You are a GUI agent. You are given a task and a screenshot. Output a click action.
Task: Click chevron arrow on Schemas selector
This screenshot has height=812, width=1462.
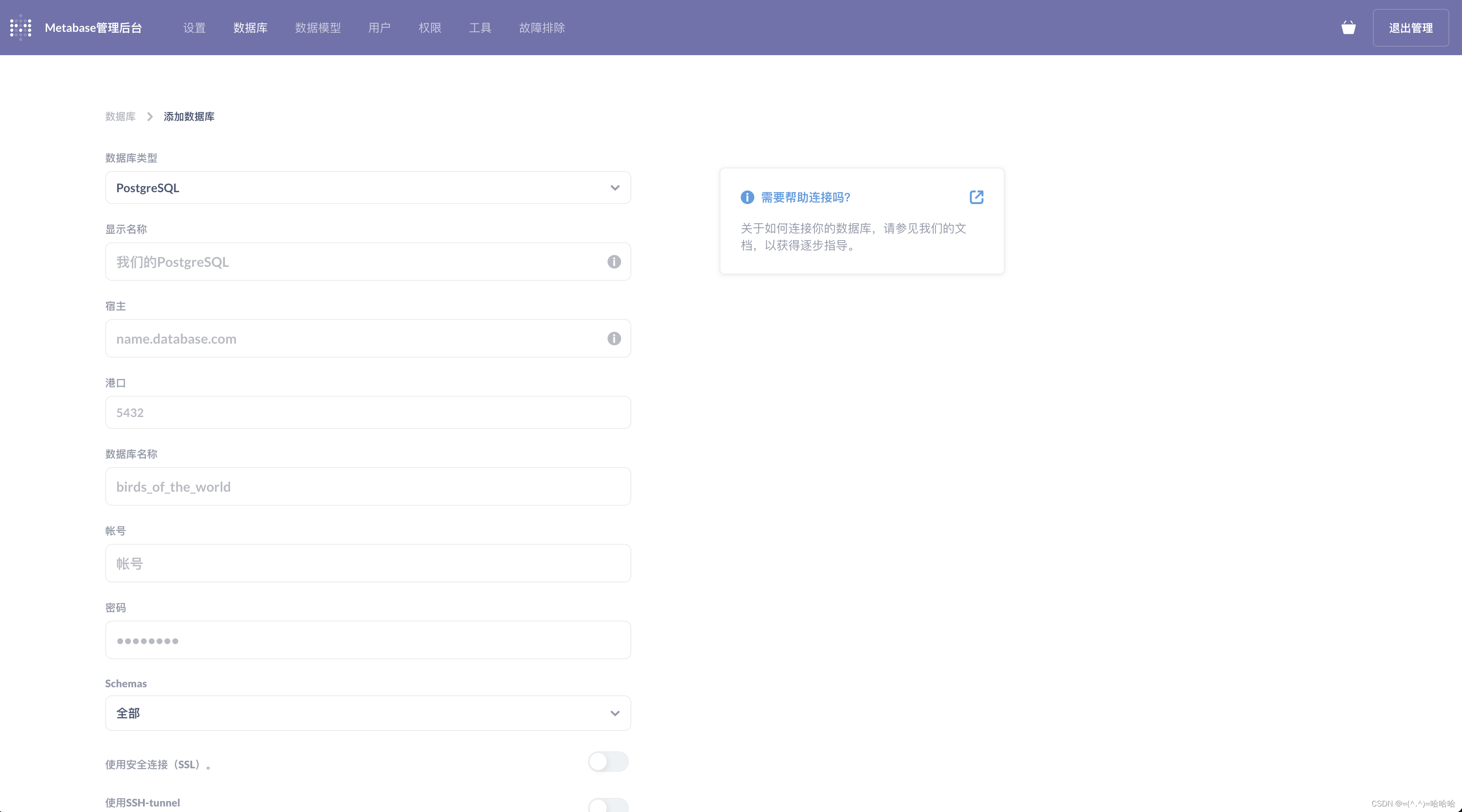[x=615, y=713]
